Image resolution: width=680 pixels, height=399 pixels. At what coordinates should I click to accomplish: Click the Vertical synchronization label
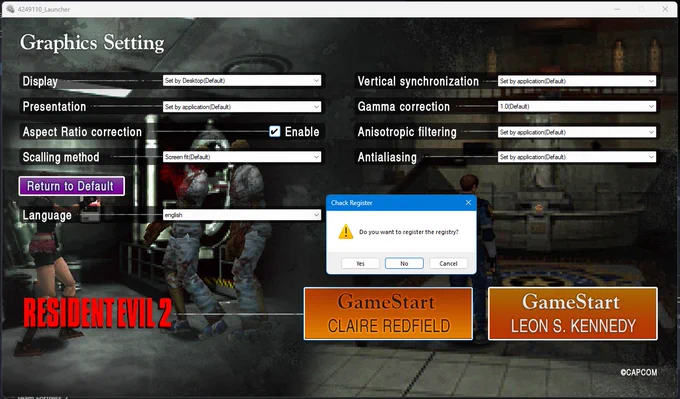[x=418, y=81]
